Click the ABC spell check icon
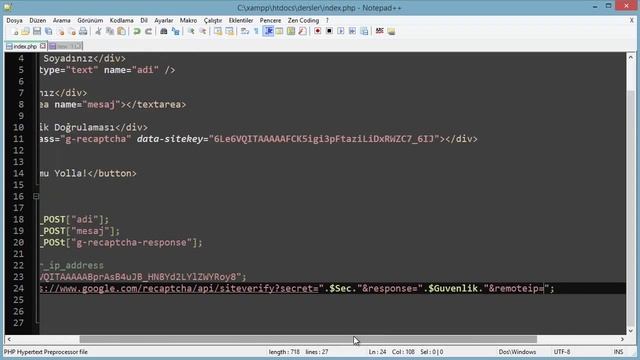Image resolution: width=640 pixels, height=360 pixels. 380,31
